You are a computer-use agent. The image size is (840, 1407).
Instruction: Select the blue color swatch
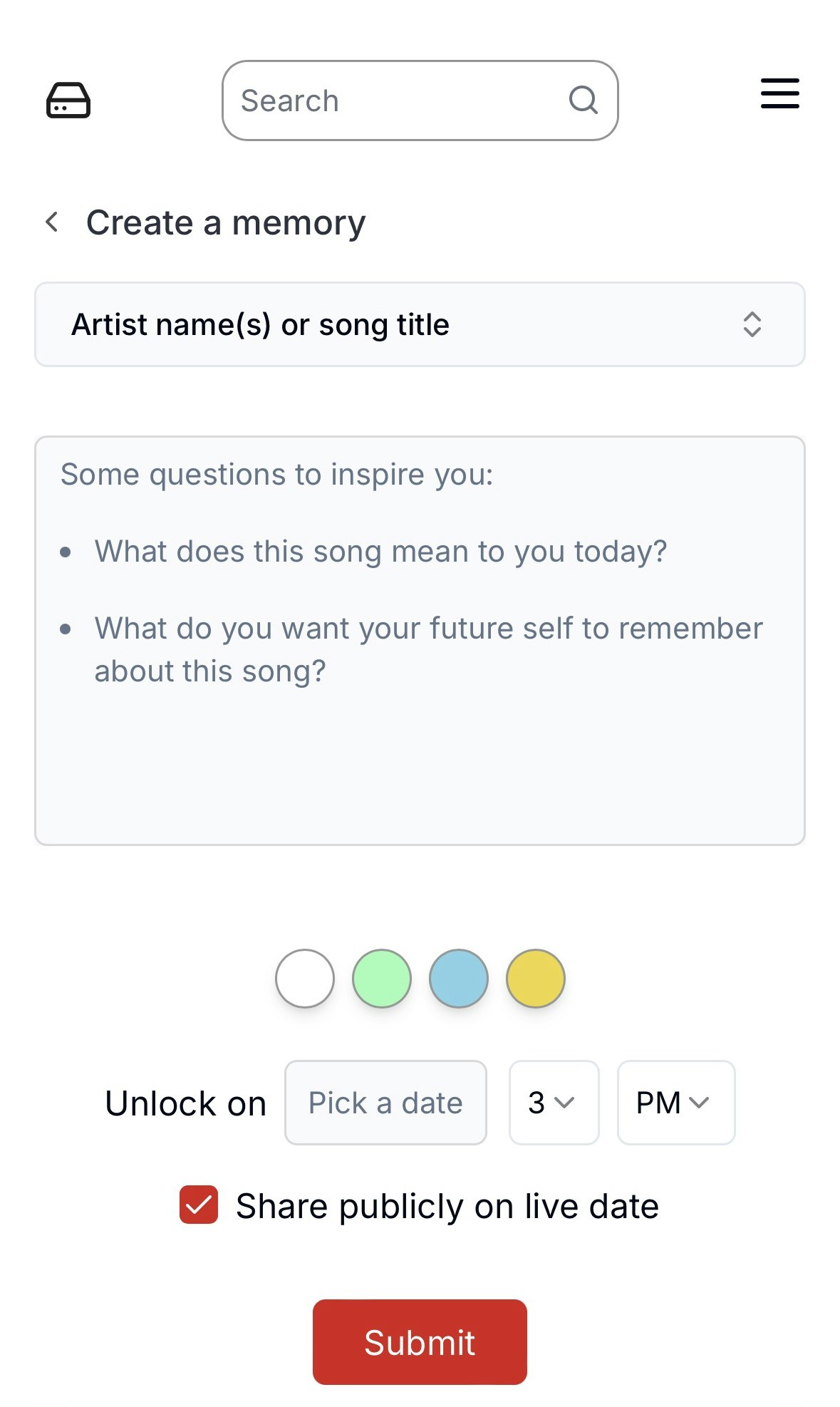point(459,979)
